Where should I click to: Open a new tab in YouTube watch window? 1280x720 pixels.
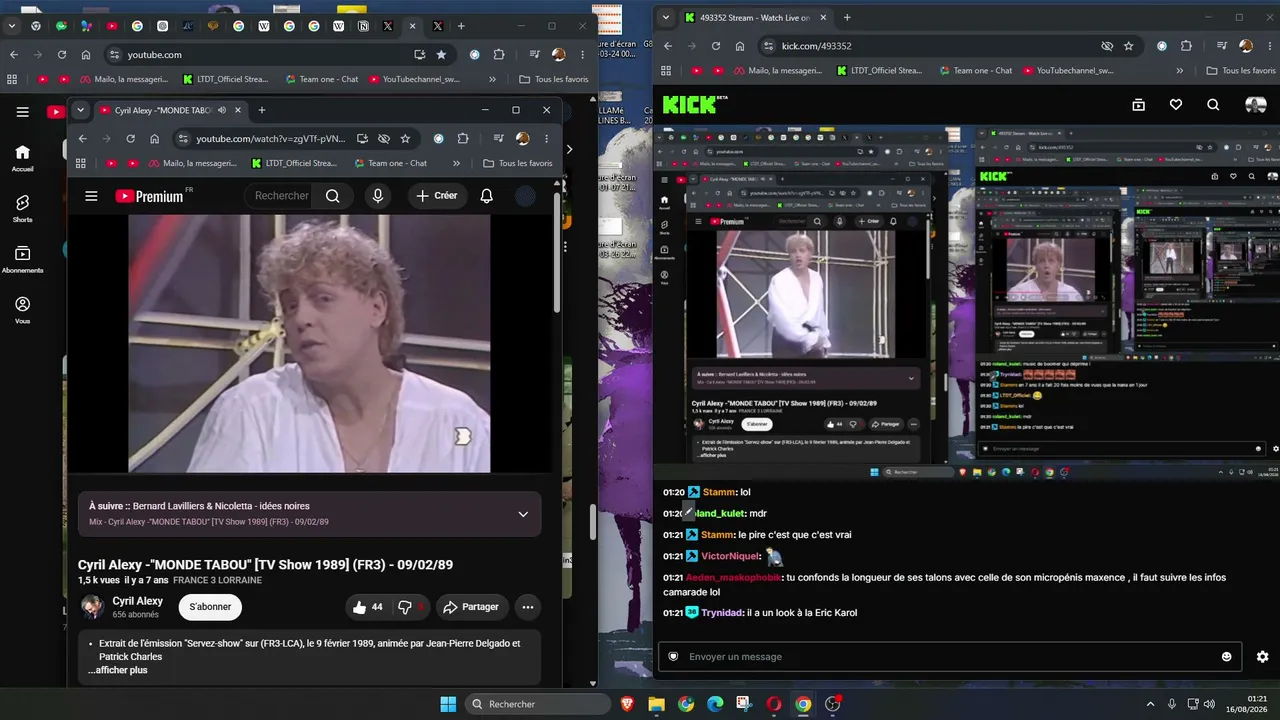[262, 110]
